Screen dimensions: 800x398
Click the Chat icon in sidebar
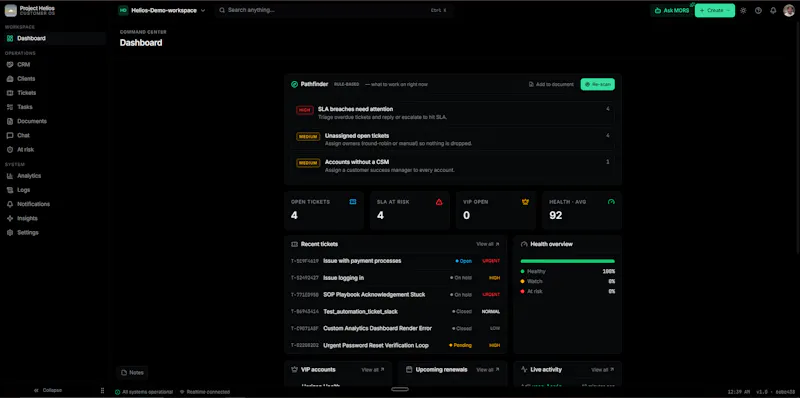click(x=10, y=136)
